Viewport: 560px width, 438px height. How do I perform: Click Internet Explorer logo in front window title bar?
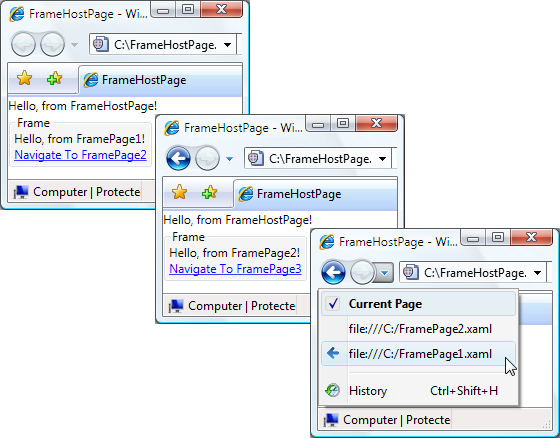click(x=326, y=242)
